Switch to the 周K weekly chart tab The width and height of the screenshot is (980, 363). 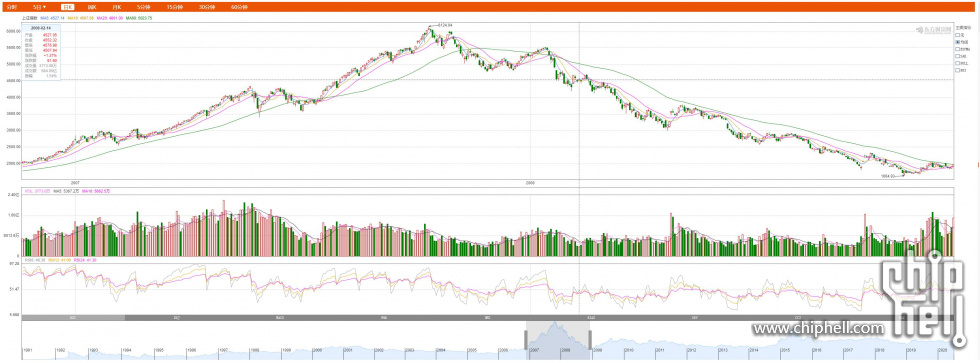pyautogui.click(x=92, y=7)
